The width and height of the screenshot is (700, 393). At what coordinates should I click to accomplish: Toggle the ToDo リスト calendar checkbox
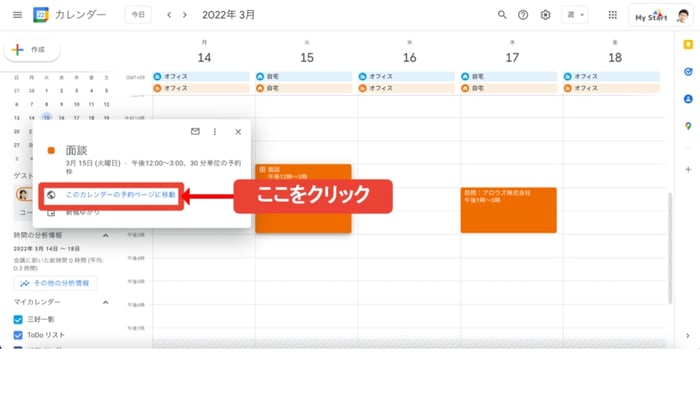[18, 335]
